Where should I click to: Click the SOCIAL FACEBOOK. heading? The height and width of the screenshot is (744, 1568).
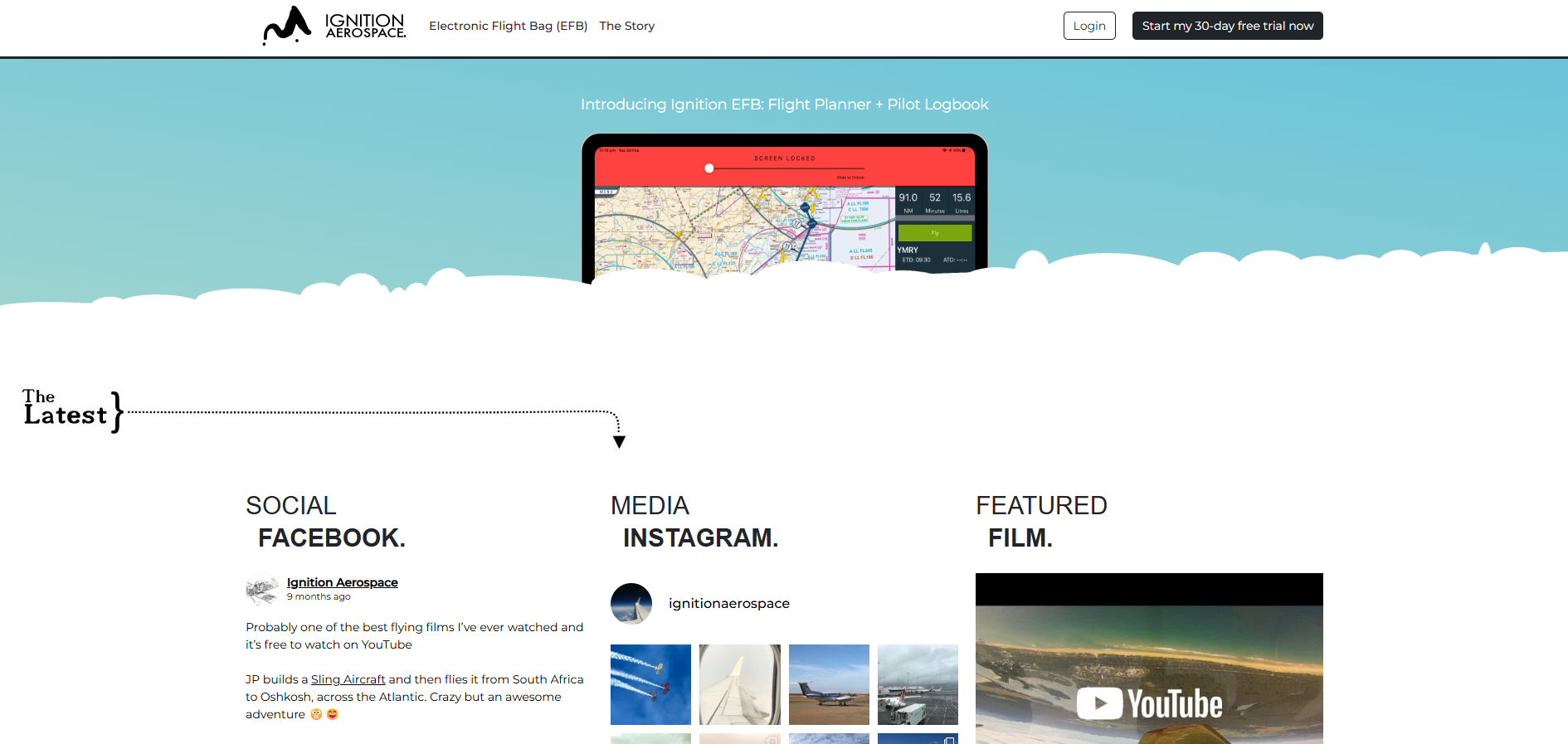coord(325,522)
